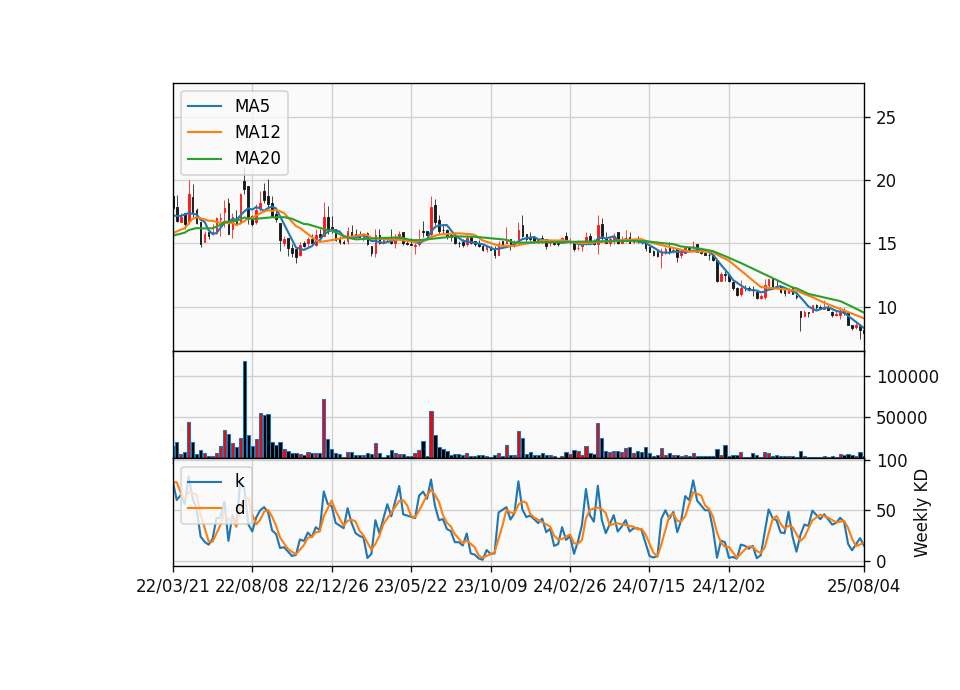The image size is (960, 690).
Task: Click the MA5 legend label
Action: coord(252,106)
